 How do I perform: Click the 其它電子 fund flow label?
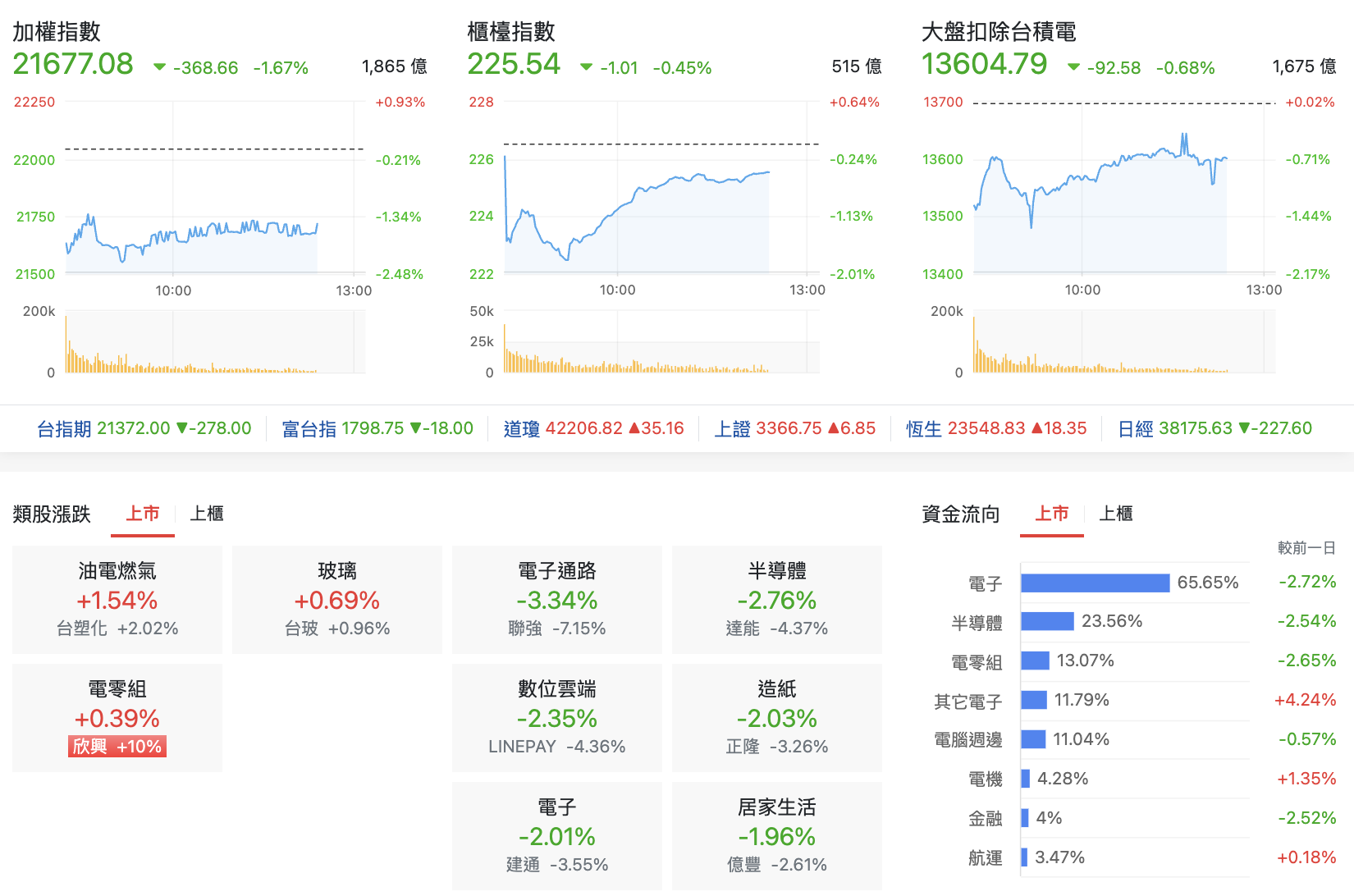[x=968, y=702]
